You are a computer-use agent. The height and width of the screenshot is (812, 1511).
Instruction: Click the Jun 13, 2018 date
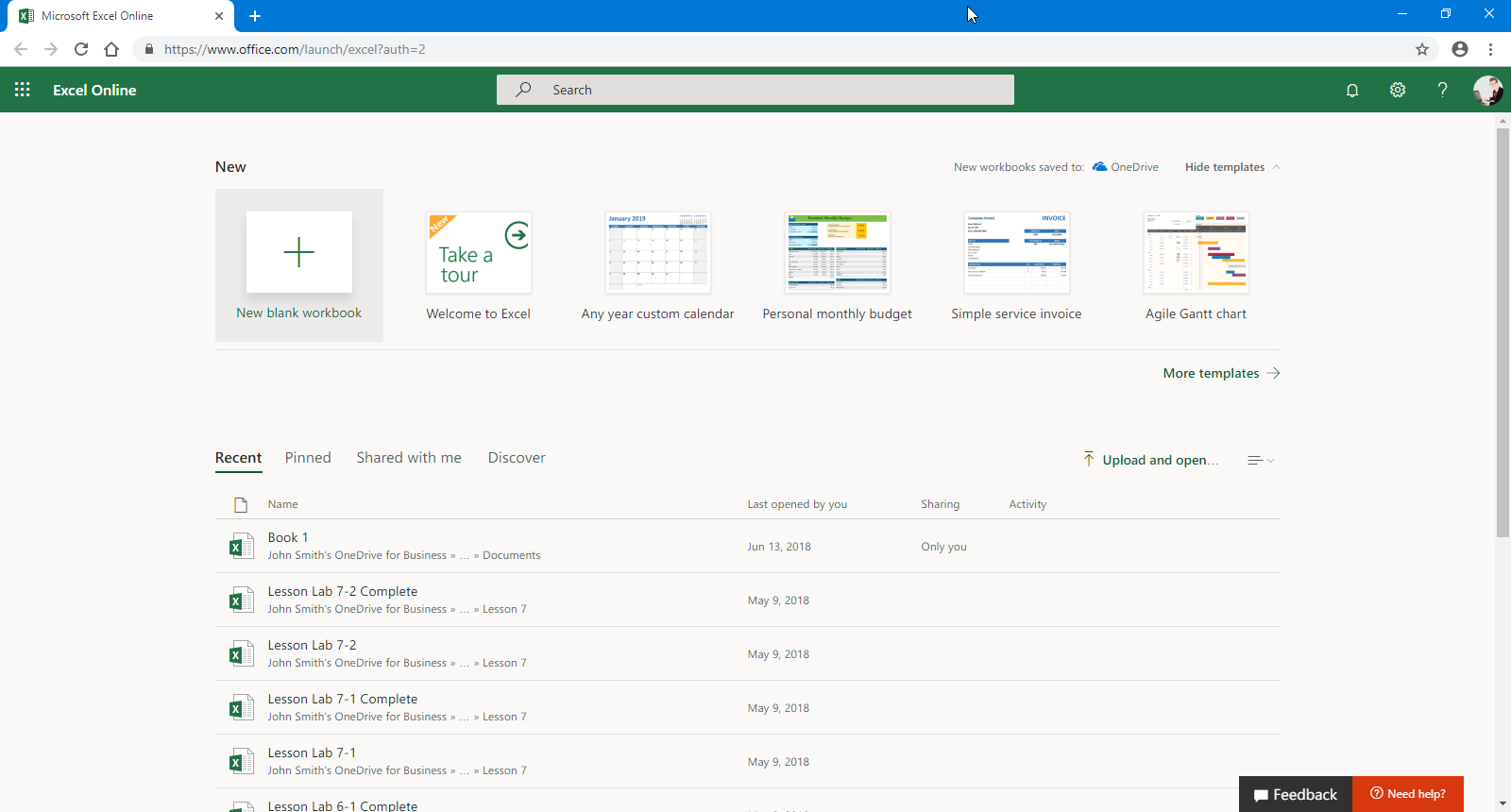(779, 547)
